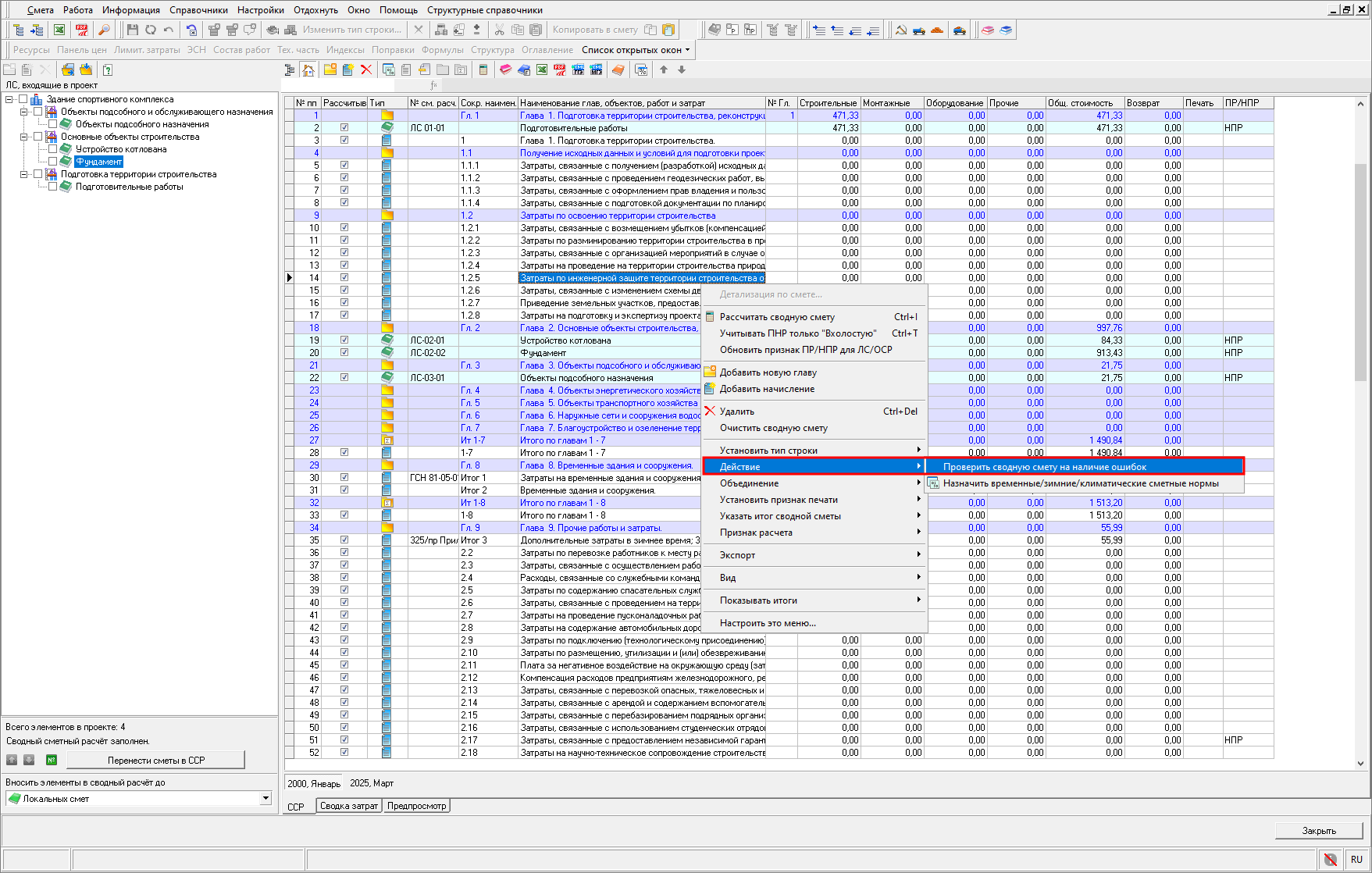The image size is (1372, 873).
Task: Choose 'Рассчитать сводную смету' in the context menu
Action: pyautogui.click(x=814, y=317)
